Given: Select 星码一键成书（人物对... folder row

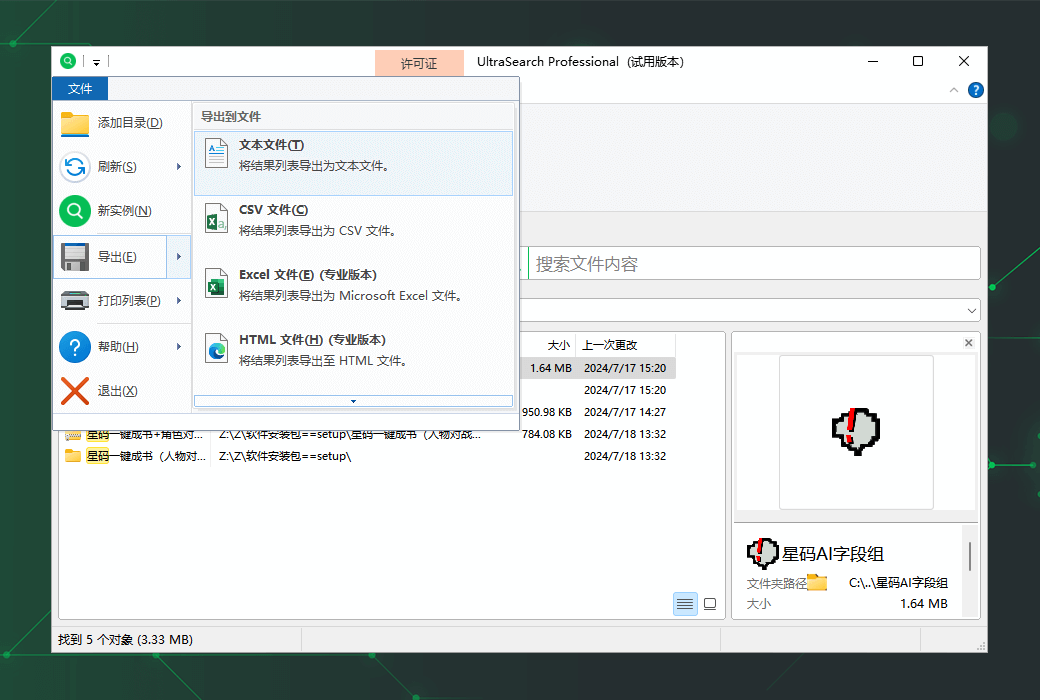Looking at the screenshot, I should 368,456.
